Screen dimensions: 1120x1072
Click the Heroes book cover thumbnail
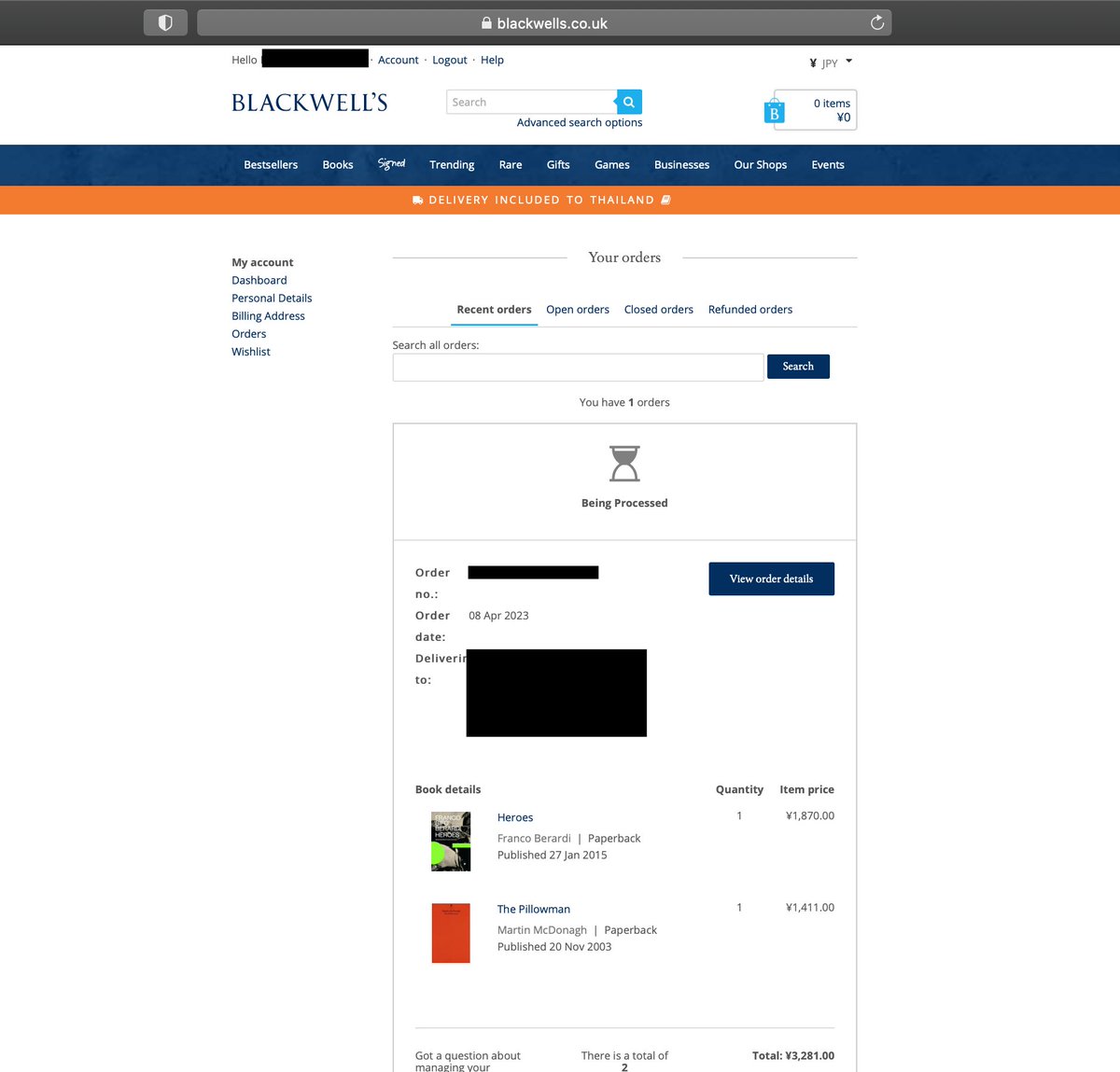click(x=451, y=842)
